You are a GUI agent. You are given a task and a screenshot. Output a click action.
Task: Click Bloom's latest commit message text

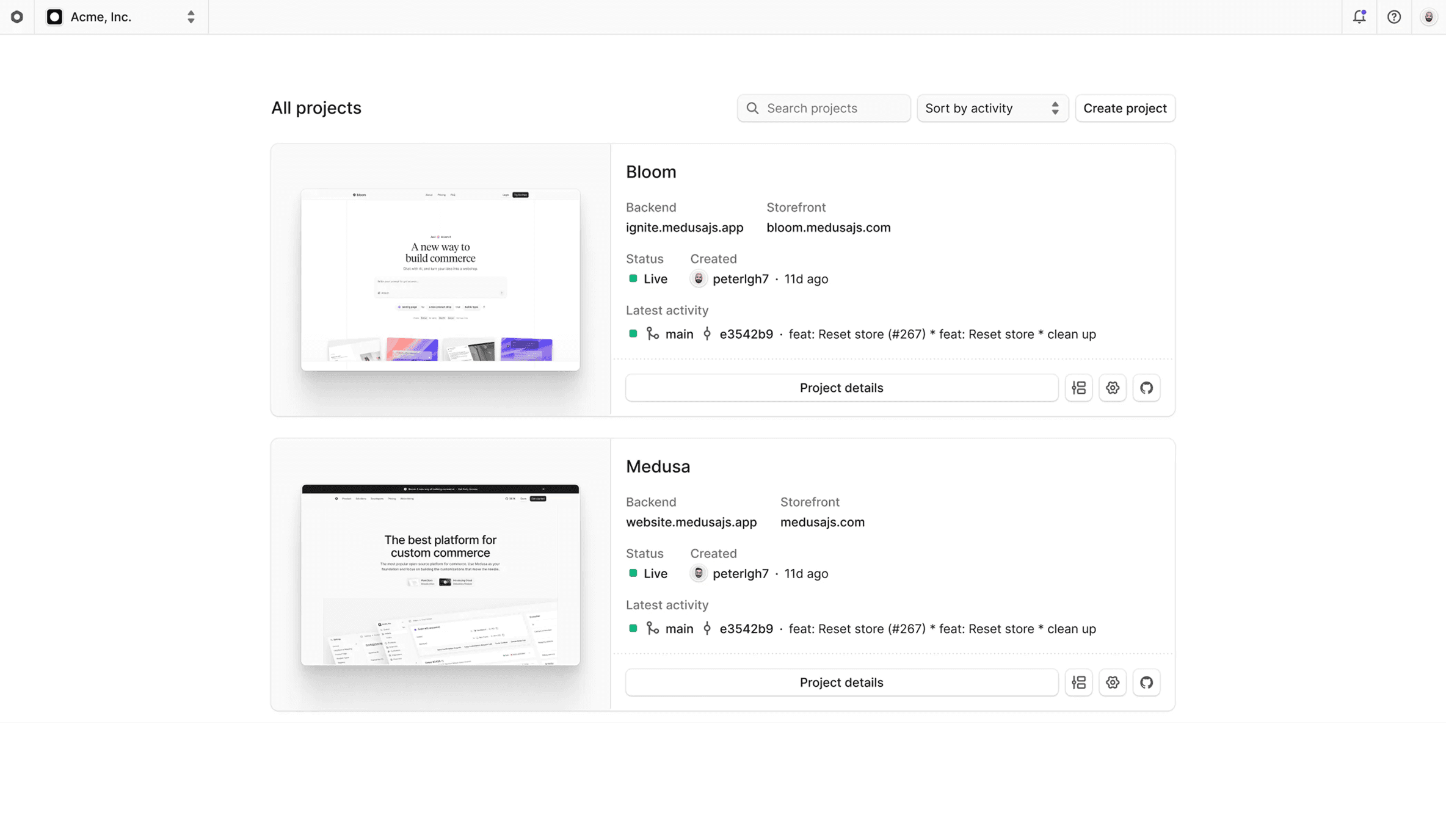click(942, 335)
